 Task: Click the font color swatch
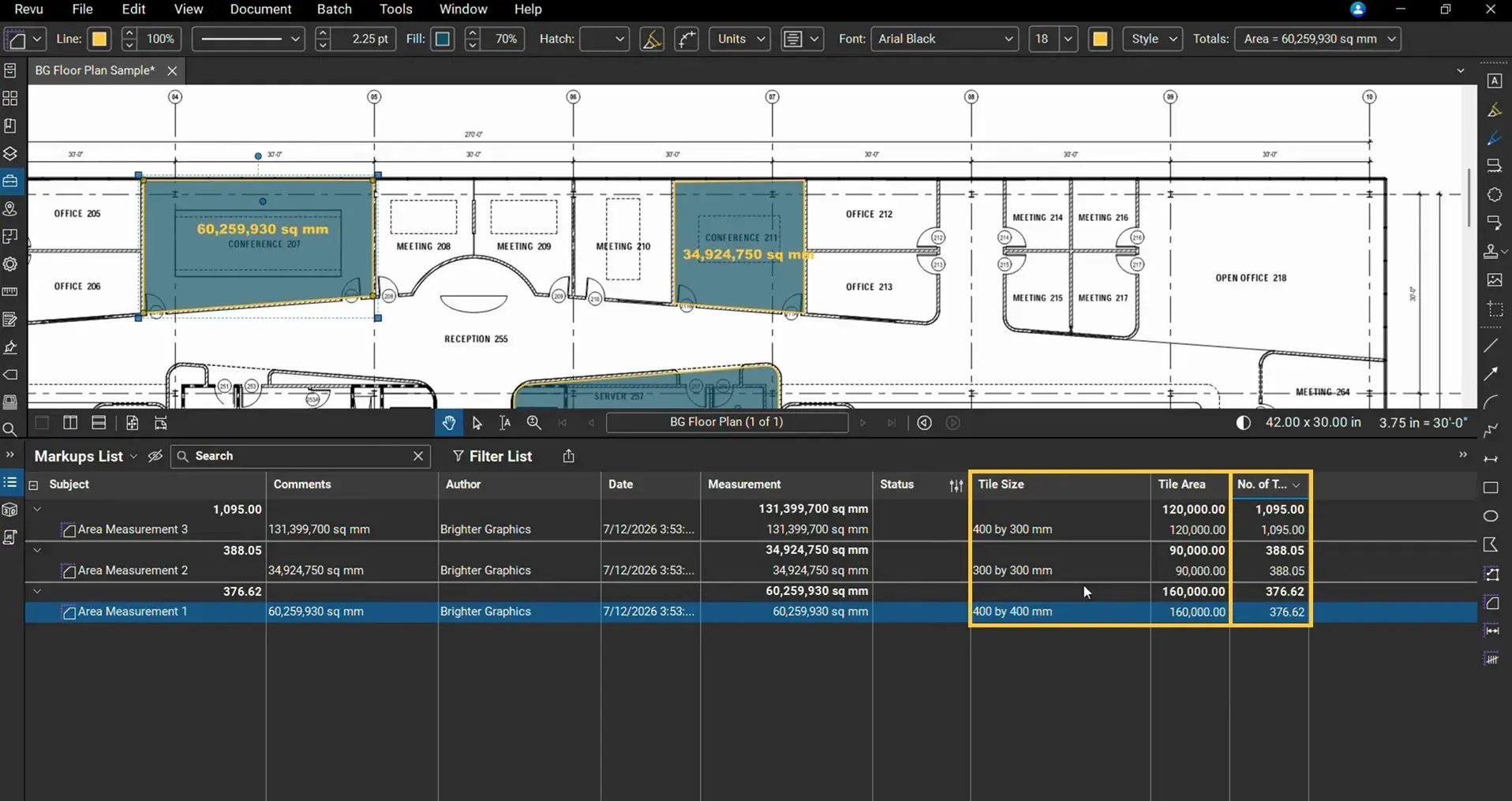[1100, 39]
